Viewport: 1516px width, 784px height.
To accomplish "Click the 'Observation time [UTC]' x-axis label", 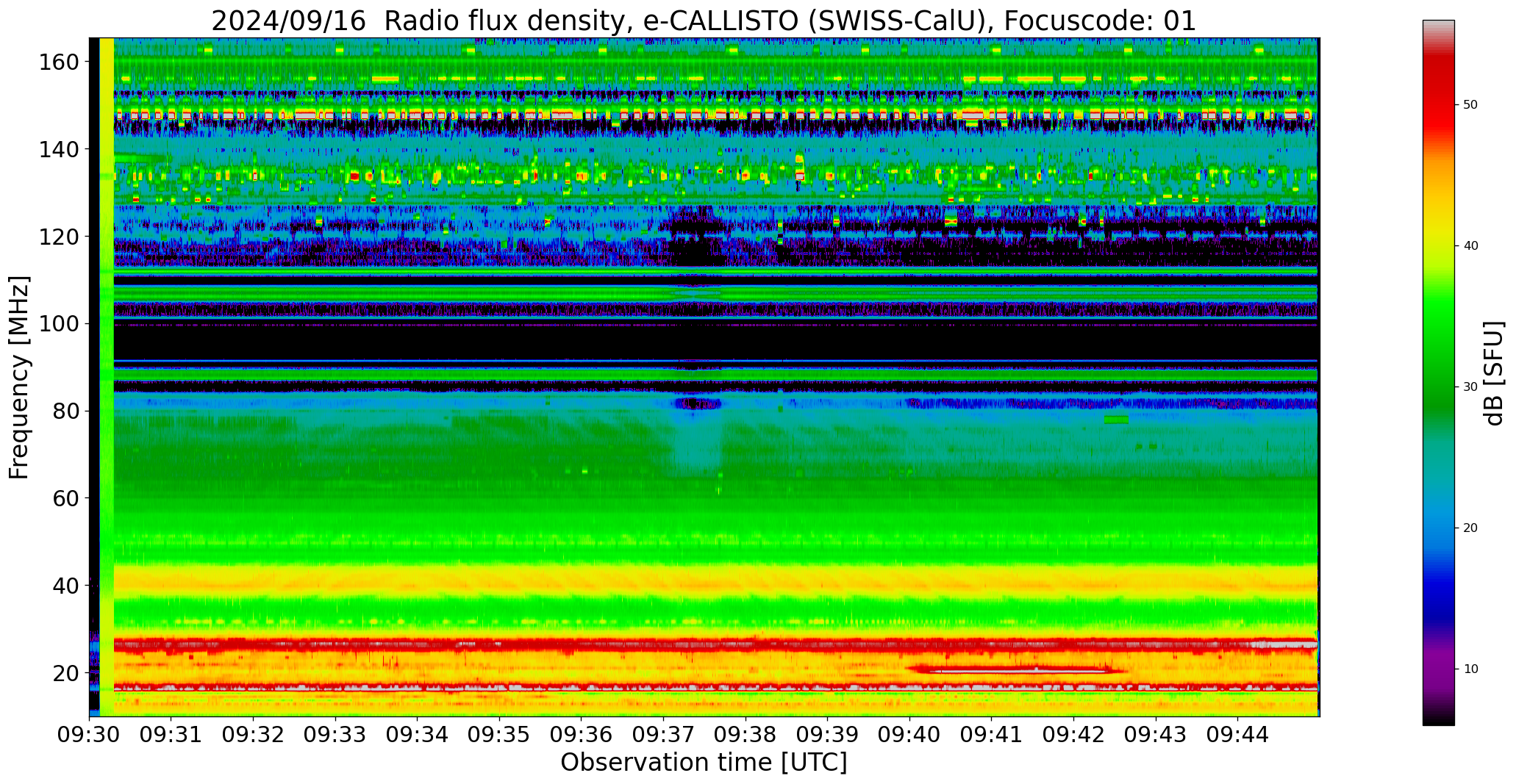I will (704, 762).
